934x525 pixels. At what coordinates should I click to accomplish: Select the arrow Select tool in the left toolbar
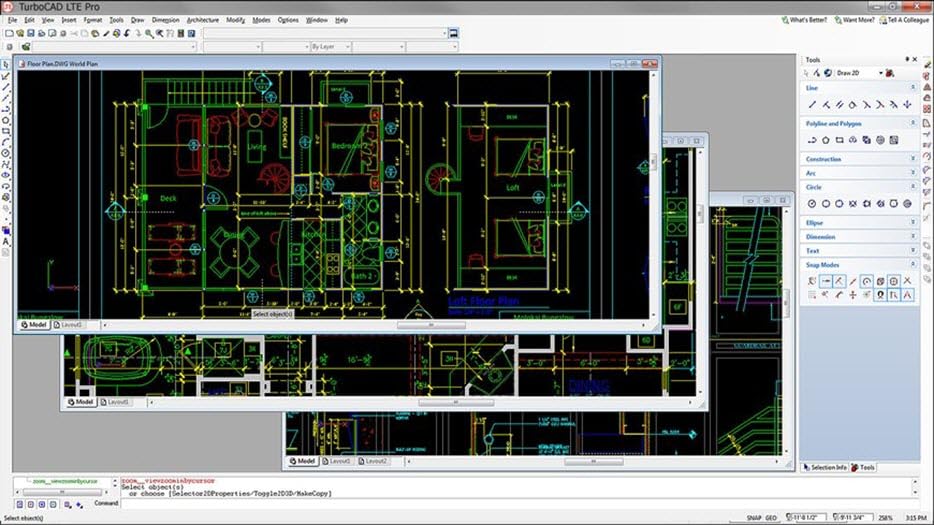(x=6, y=65)
